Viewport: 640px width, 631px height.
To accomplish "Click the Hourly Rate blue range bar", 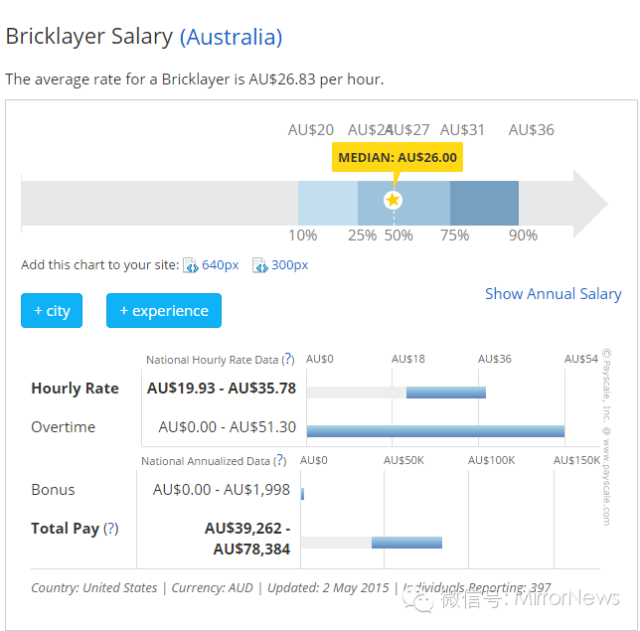I will click(x=446, y=393).
